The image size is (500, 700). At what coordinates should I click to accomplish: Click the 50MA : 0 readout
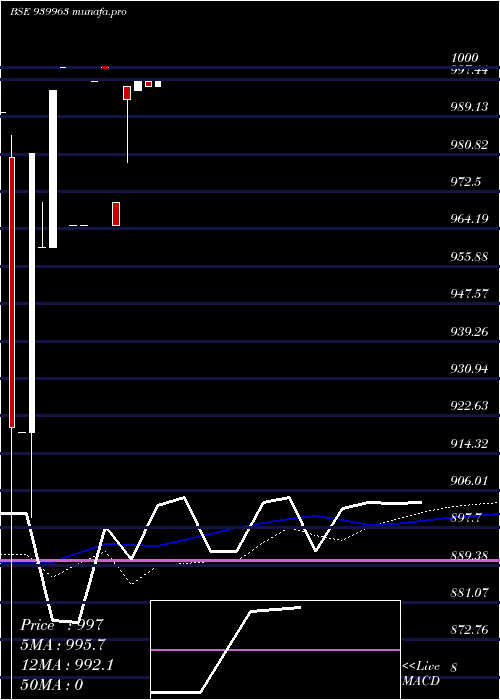52,684
